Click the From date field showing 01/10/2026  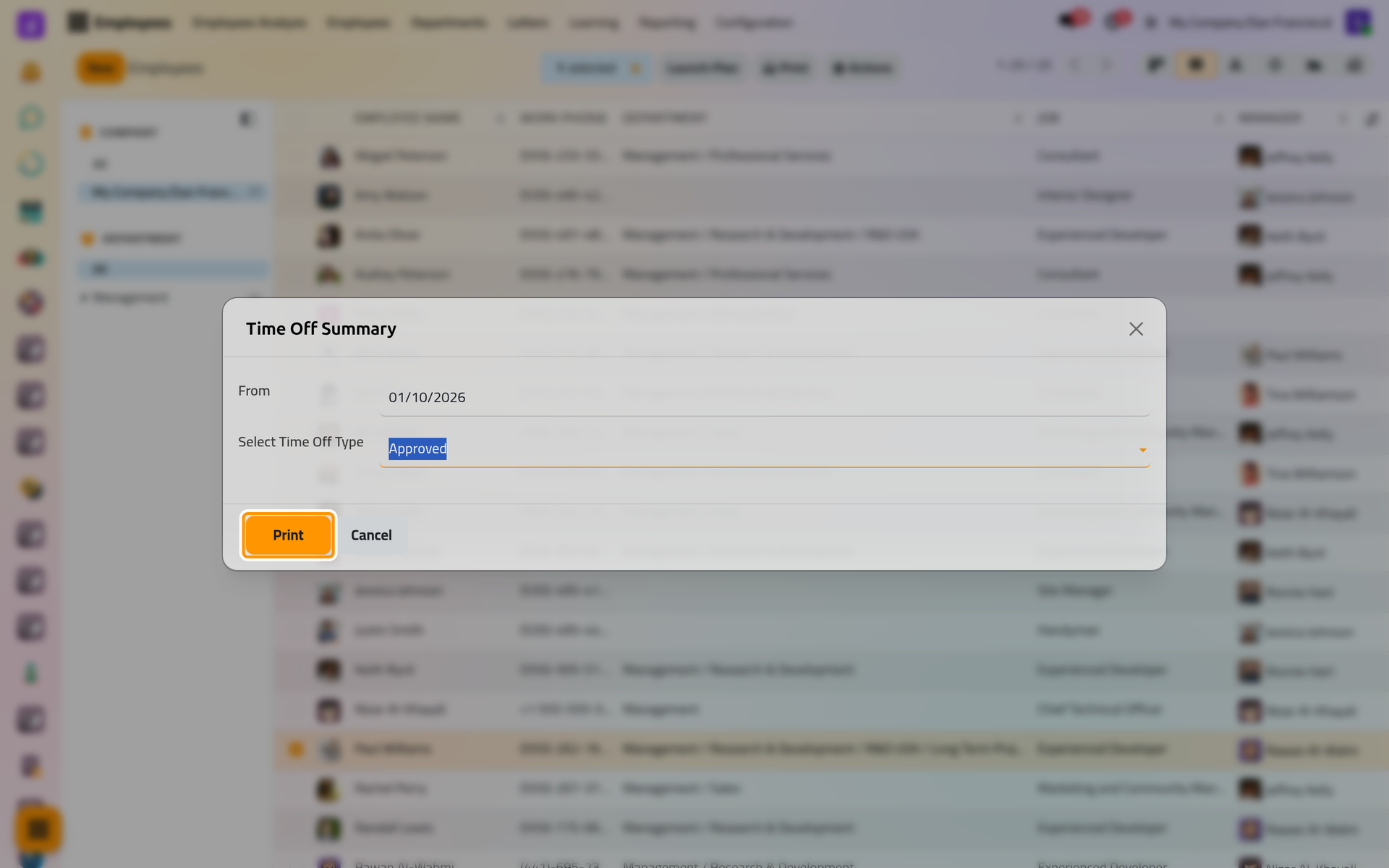[764, 397]
